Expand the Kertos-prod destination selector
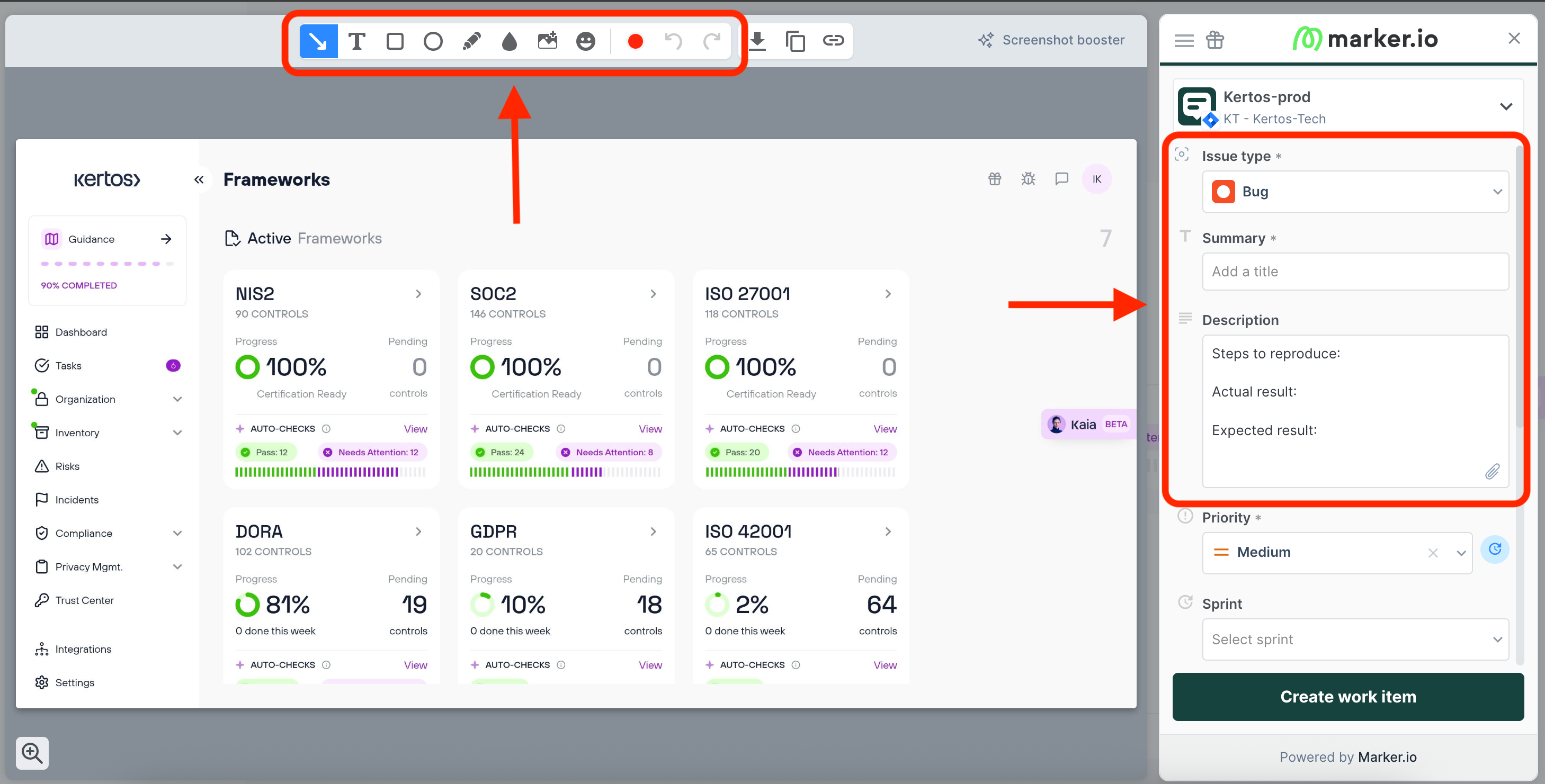Screen dimensions: 1545x784 tap(1505, 107)
